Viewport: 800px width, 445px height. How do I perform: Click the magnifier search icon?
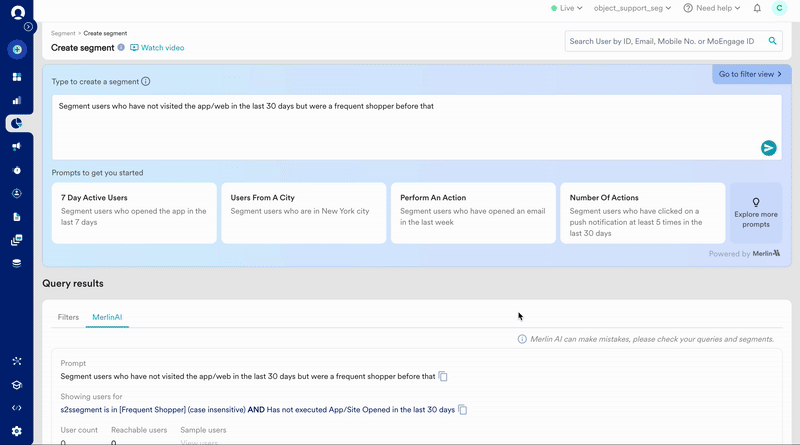tap(772, 41)
